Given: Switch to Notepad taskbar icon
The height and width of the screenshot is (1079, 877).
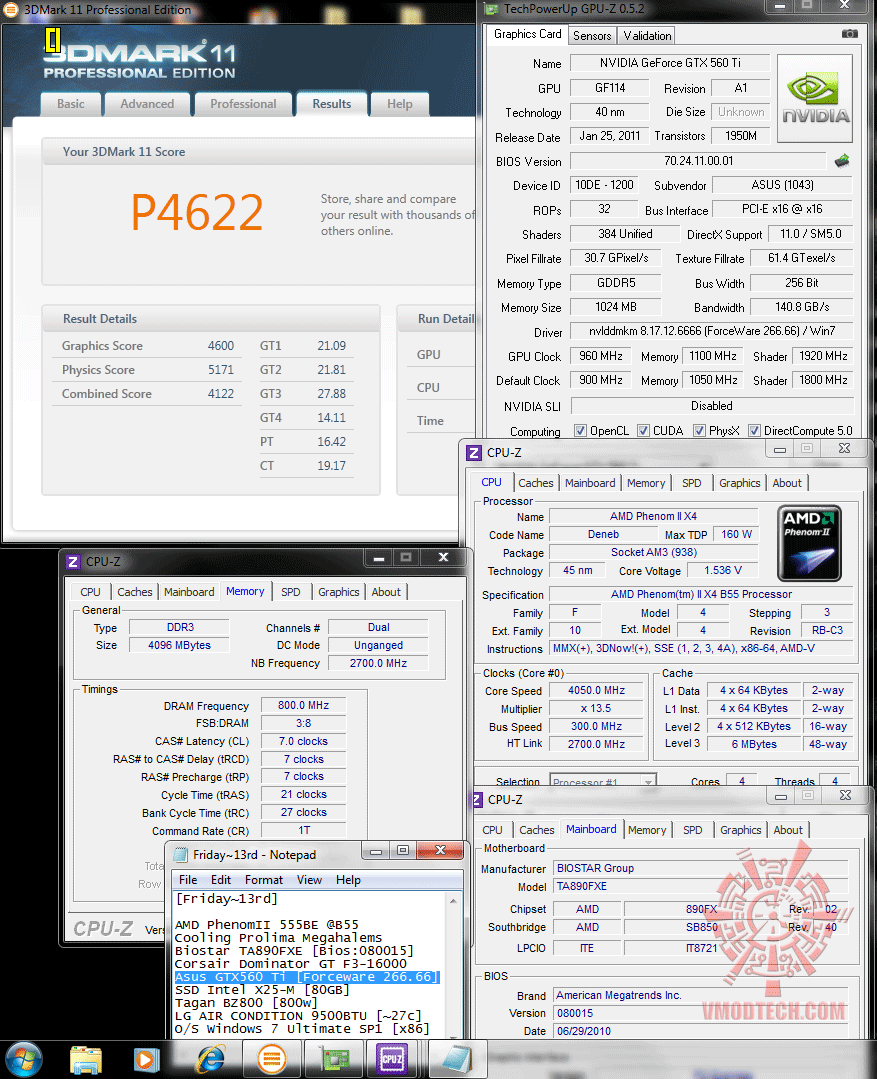Looking at the screenshot, I should click(x=457, y=1060).
